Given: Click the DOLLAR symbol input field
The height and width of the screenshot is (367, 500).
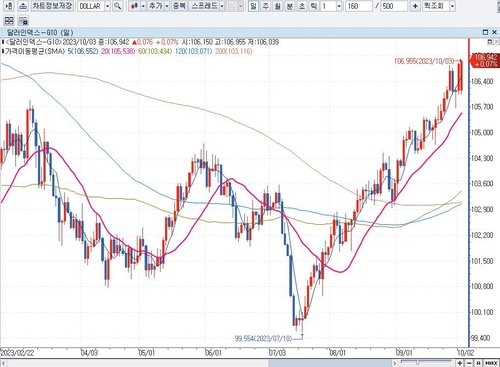Looking at the screenshot, I should pos(91,6).
